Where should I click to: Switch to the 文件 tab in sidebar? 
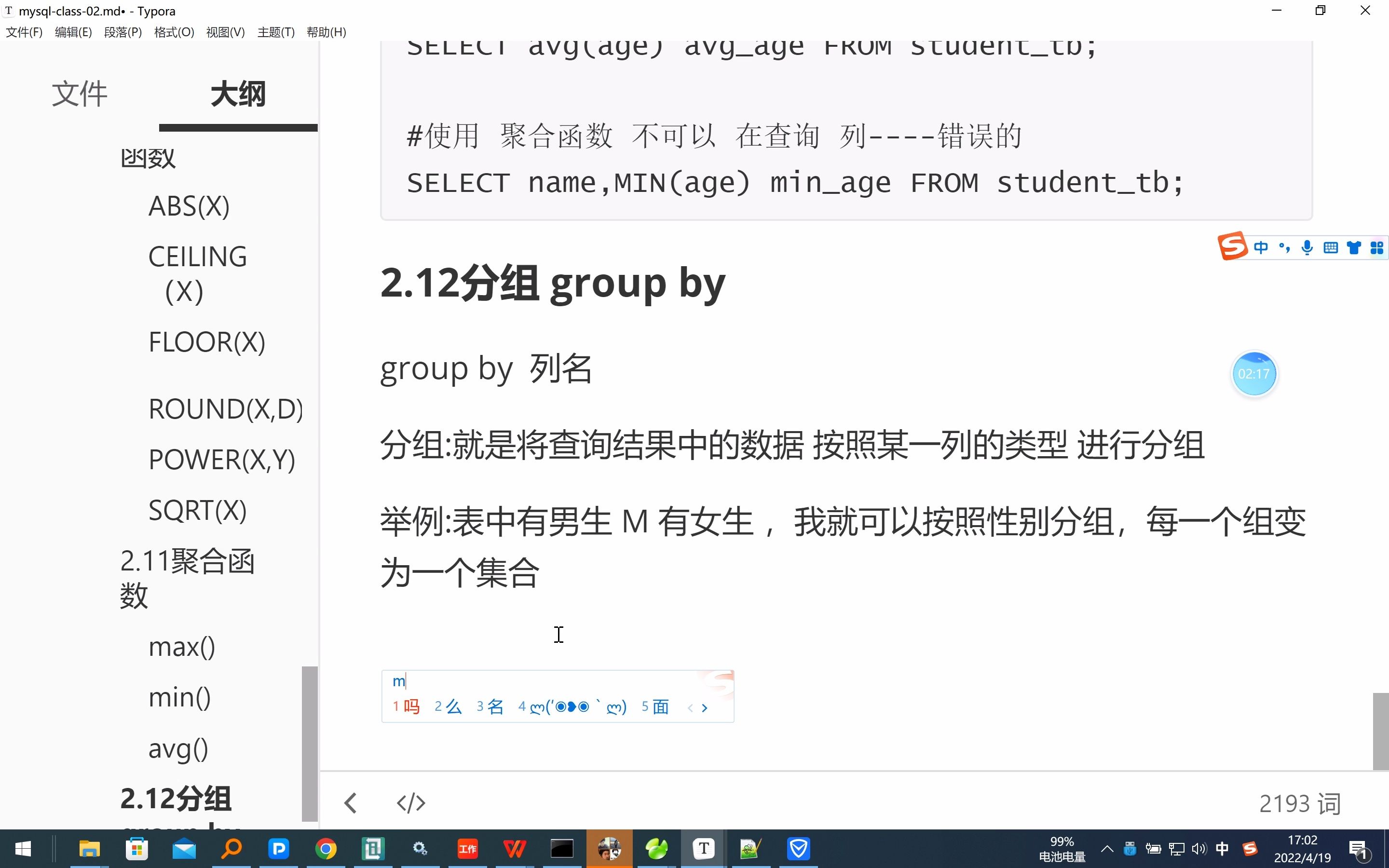coord(79,93)
